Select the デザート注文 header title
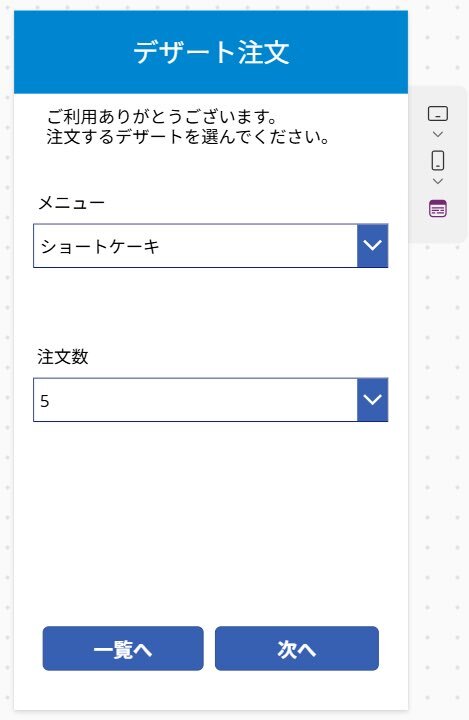Viewport: 469px width, 720px height. (211, 52)
